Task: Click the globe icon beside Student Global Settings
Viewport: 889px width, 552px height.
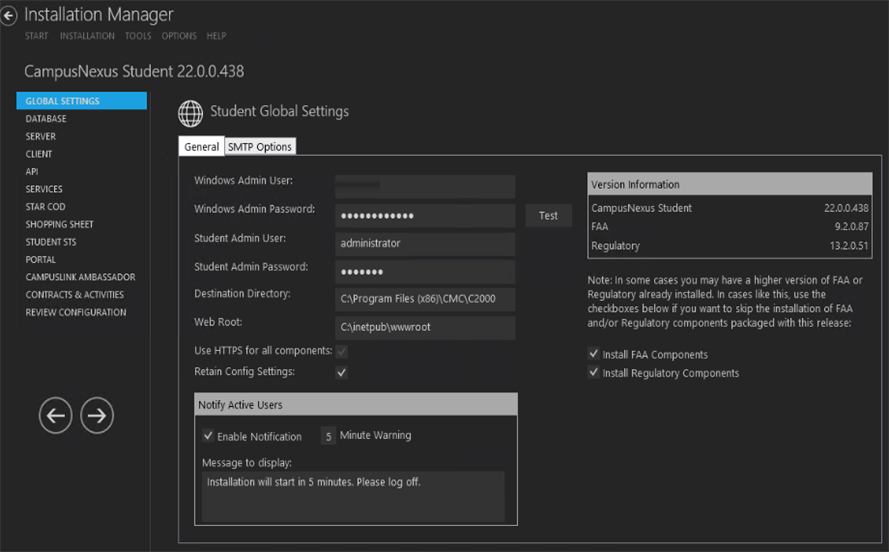Action: coord(190,113)
